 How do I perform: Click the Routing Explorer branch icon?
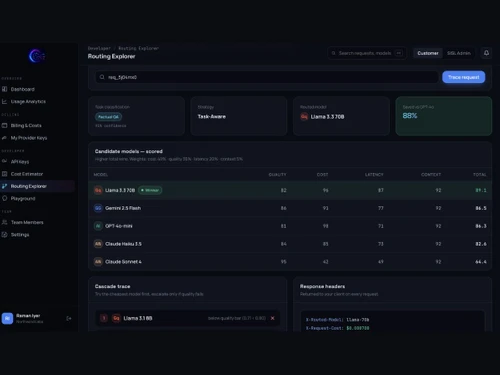(4, 186)
